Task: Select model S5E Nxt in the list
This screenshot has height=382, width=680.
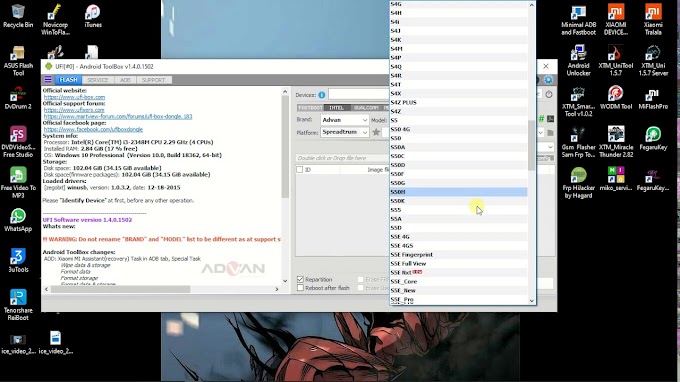Action: click(x=458, y=272)
